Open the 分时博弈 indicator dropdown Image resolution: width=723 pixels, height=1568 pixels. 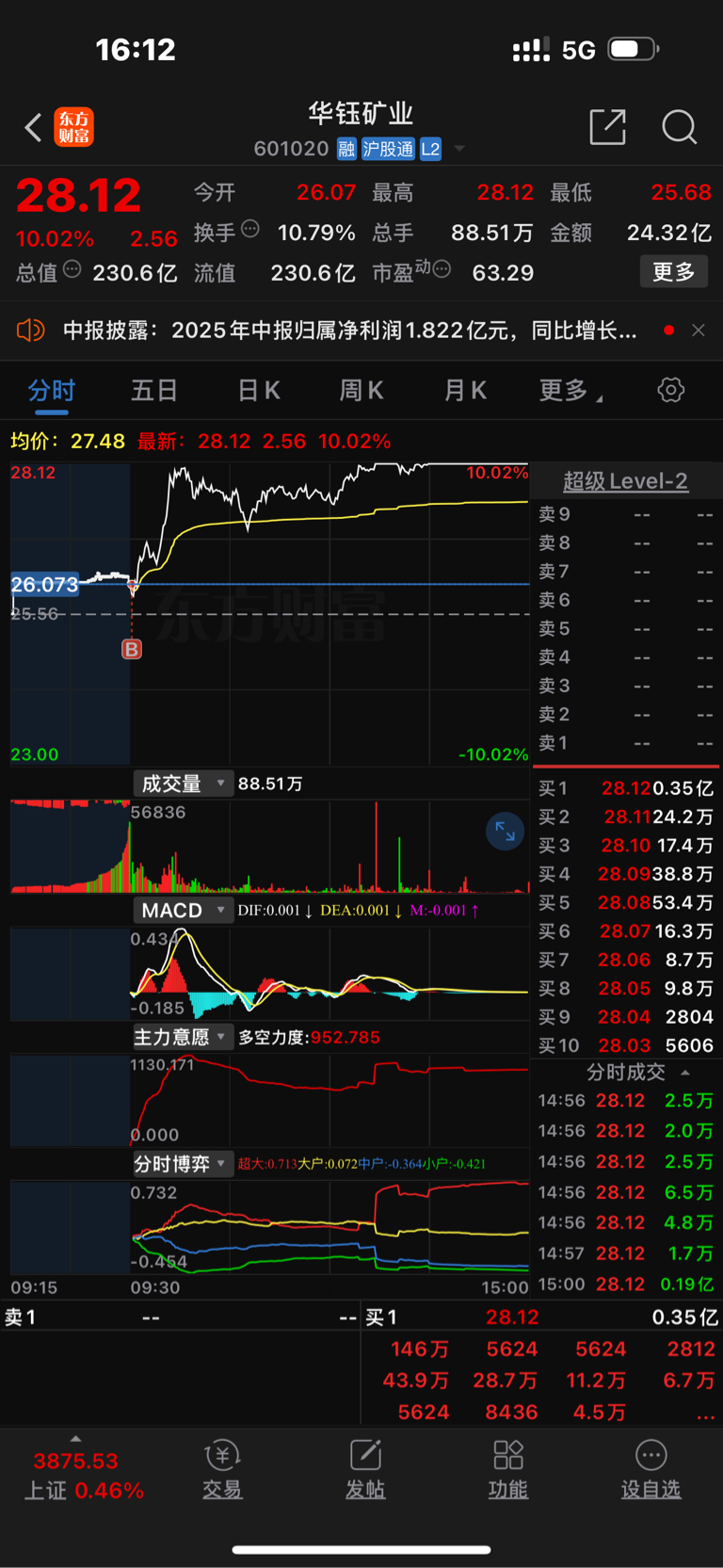tap(182, 1164)
